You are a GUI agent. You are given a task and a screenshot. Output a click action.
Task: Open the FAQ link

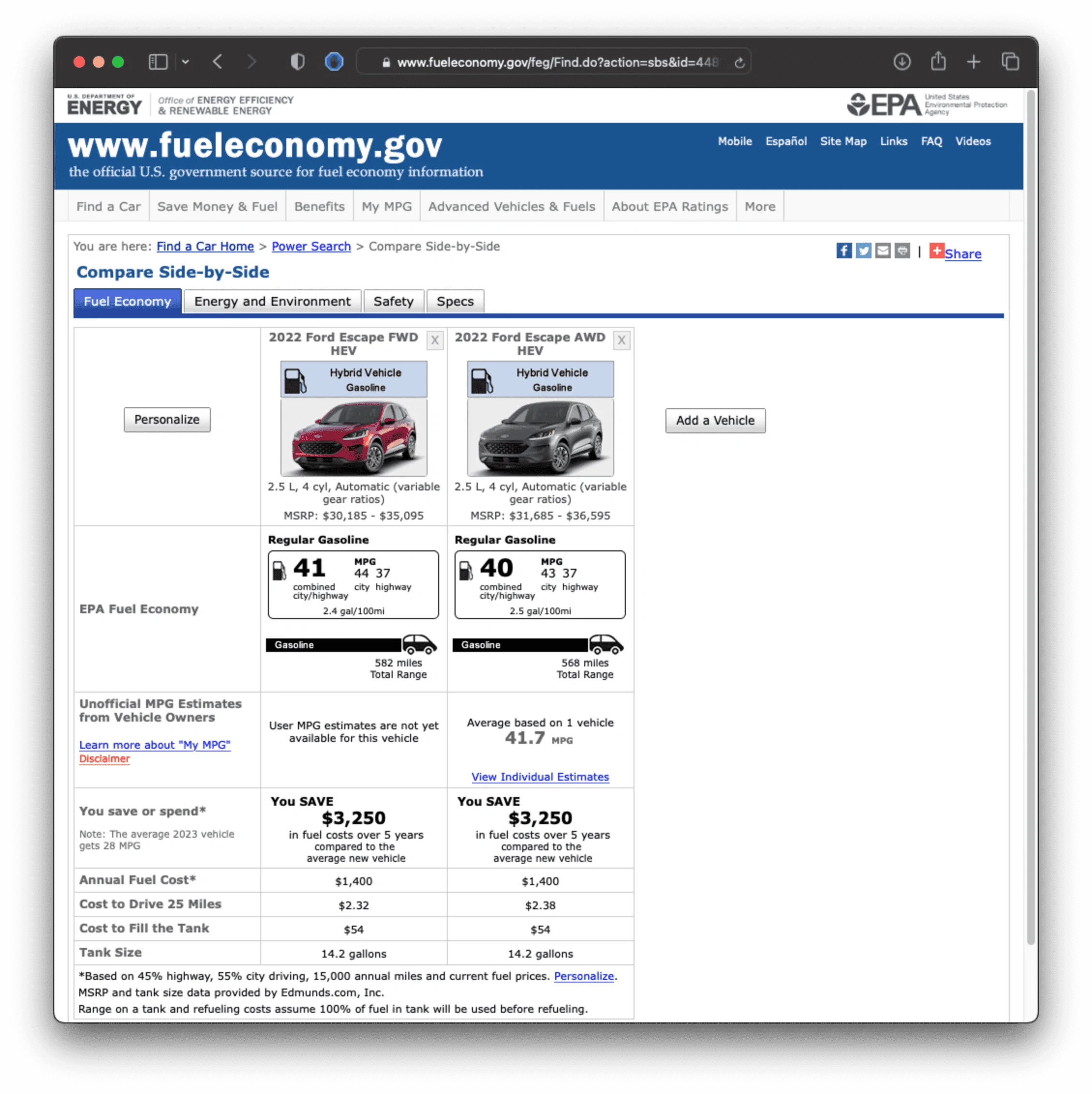coord(931,142)
